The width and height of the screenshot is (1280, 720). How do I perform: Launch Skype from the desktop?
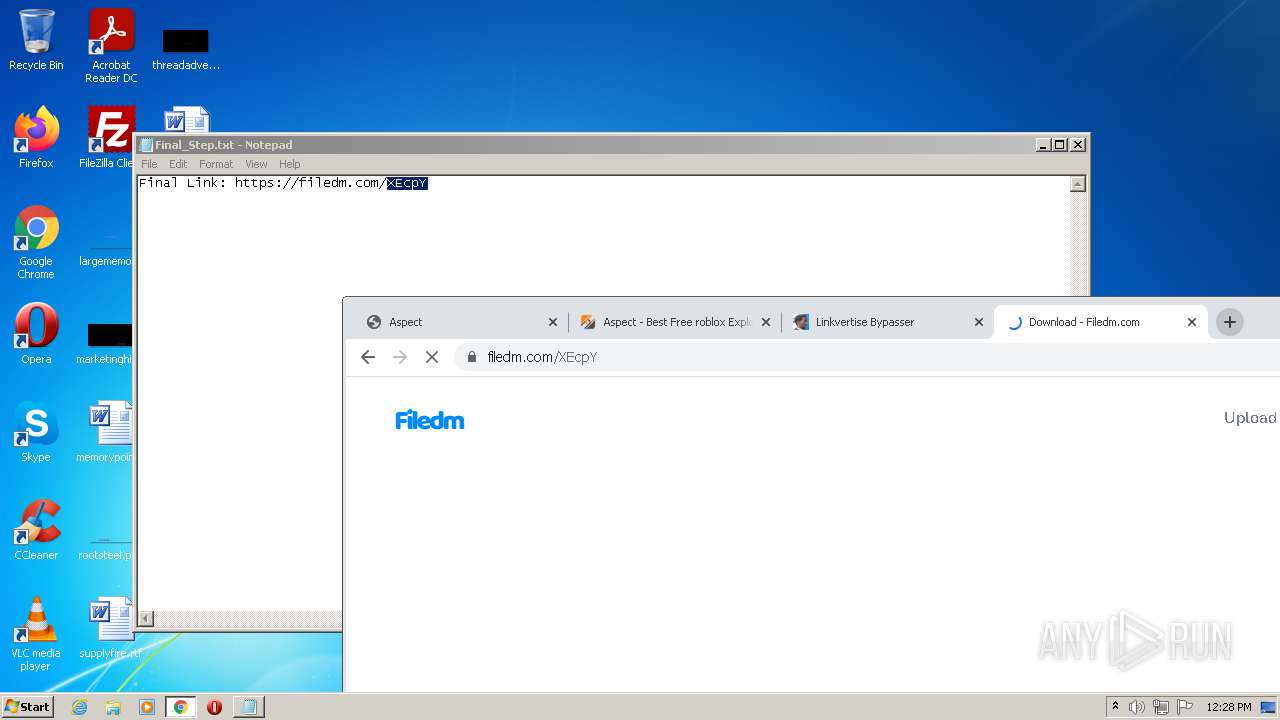pos(36,432)
